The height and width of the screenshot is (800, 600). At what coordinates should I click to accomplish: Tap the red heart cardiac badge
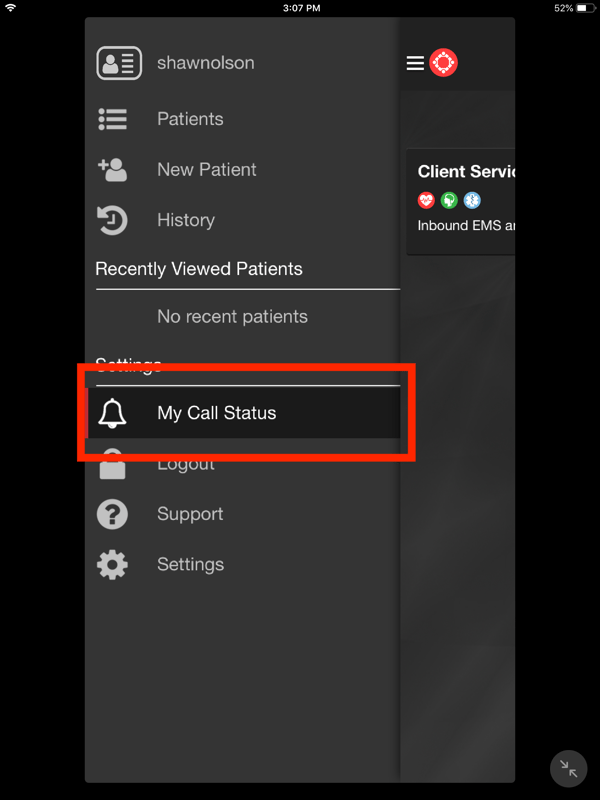pos(426,200)
